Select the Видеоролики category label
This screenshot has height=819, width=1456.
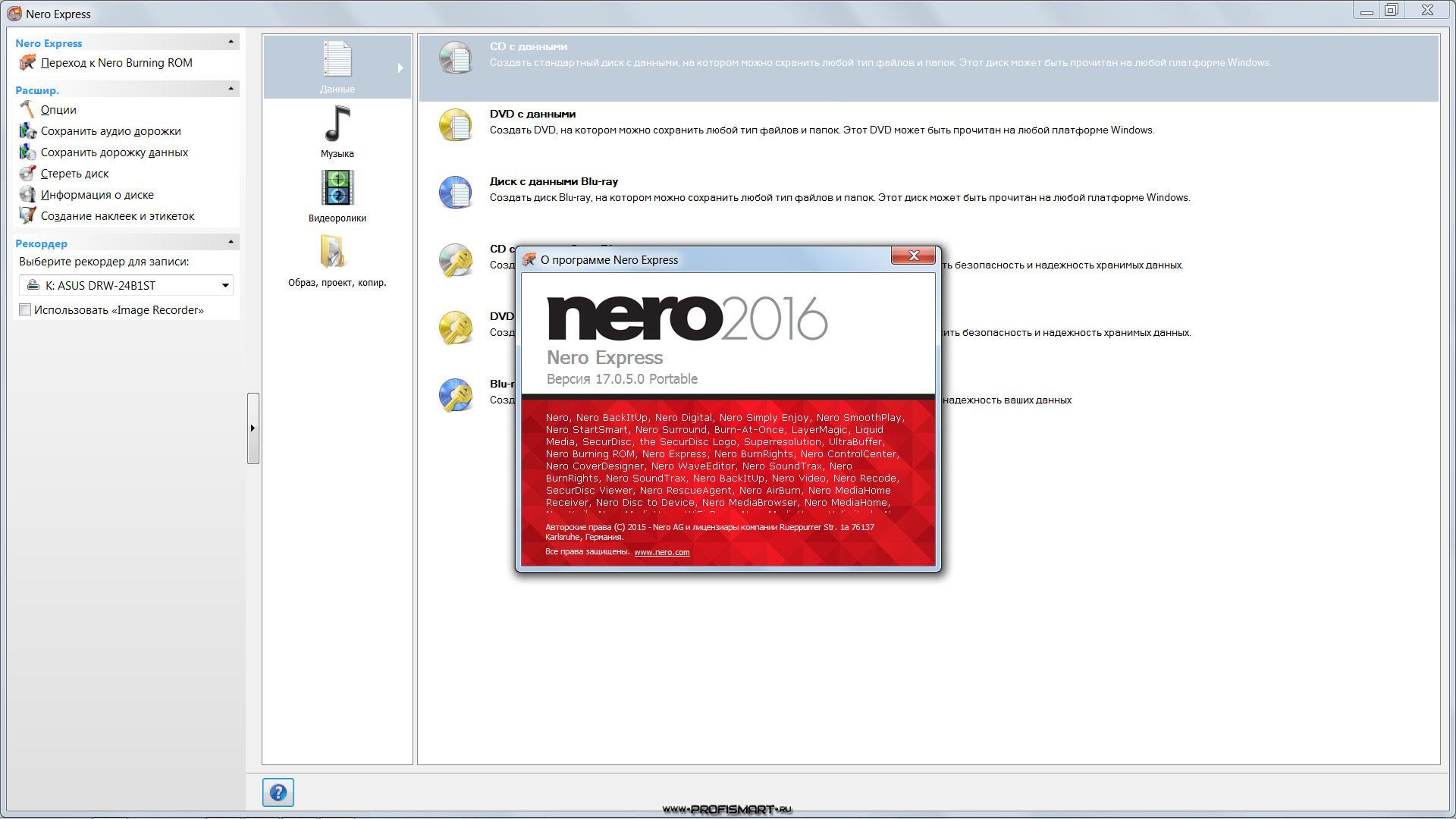coord(337,218)
